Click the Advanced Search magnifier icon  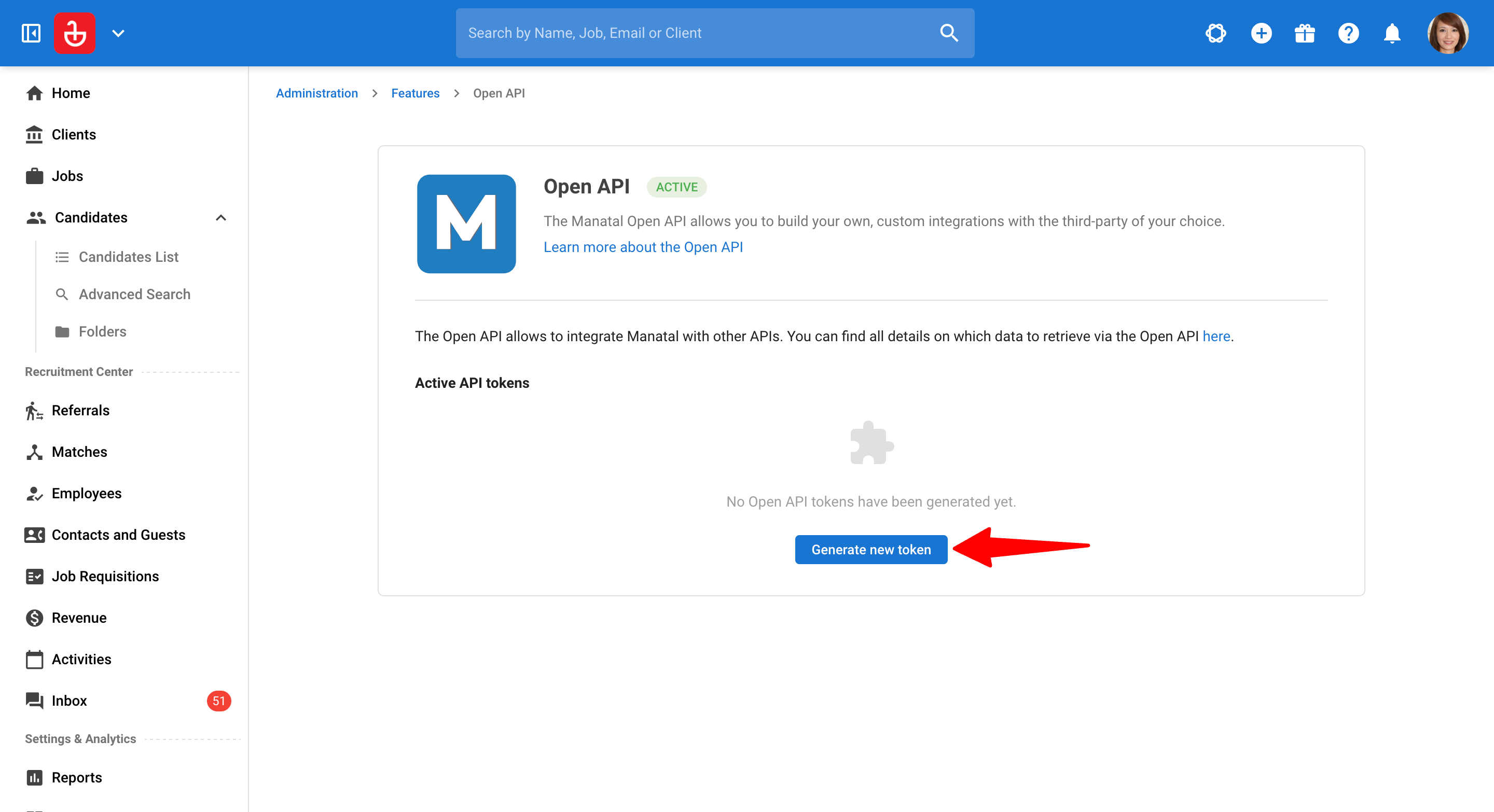pyautogui.click(x=62, y=295)
